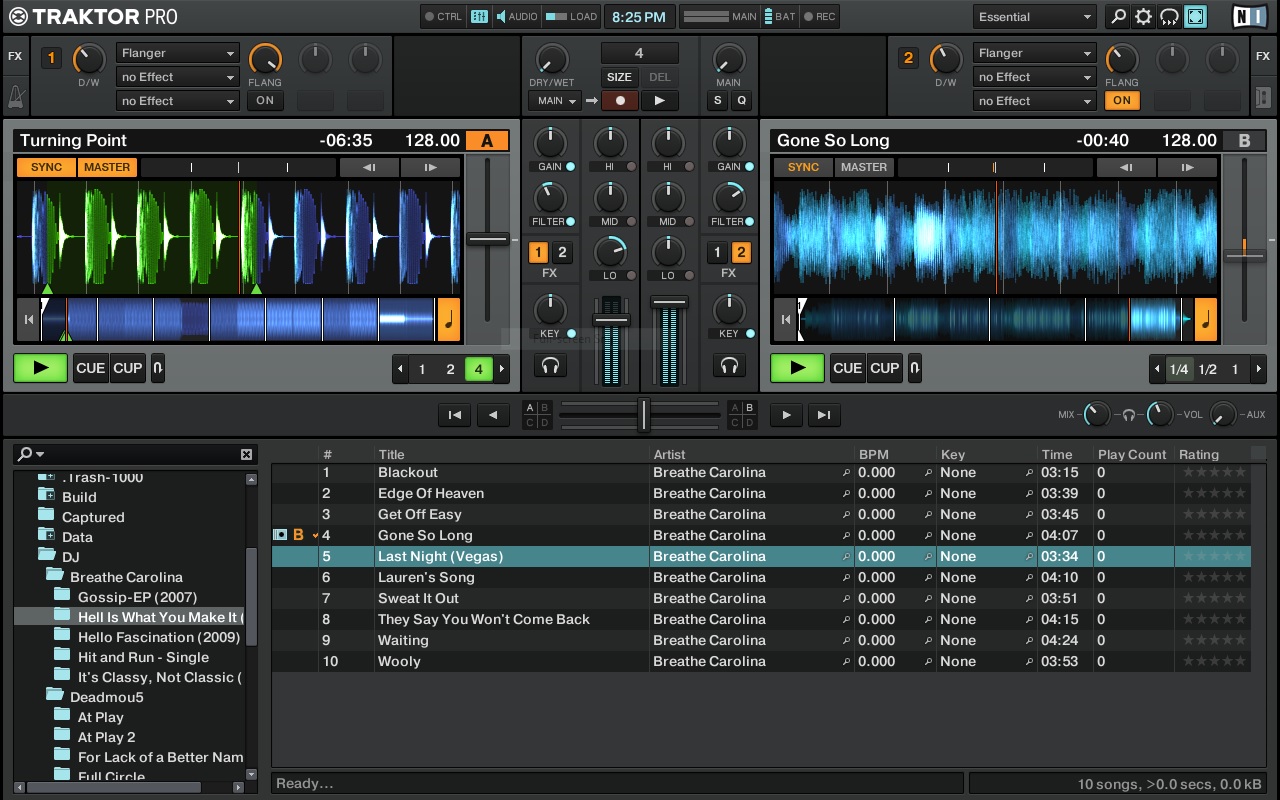Click the loop recorder record button
1280x800 pixels.
620,101
